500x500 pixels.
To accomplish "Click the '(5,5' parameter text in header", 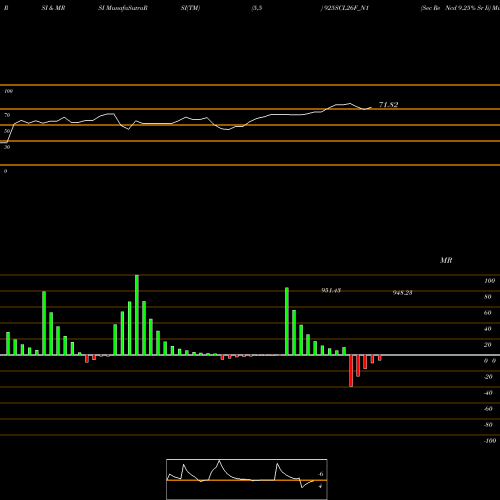I will (257, 8).
